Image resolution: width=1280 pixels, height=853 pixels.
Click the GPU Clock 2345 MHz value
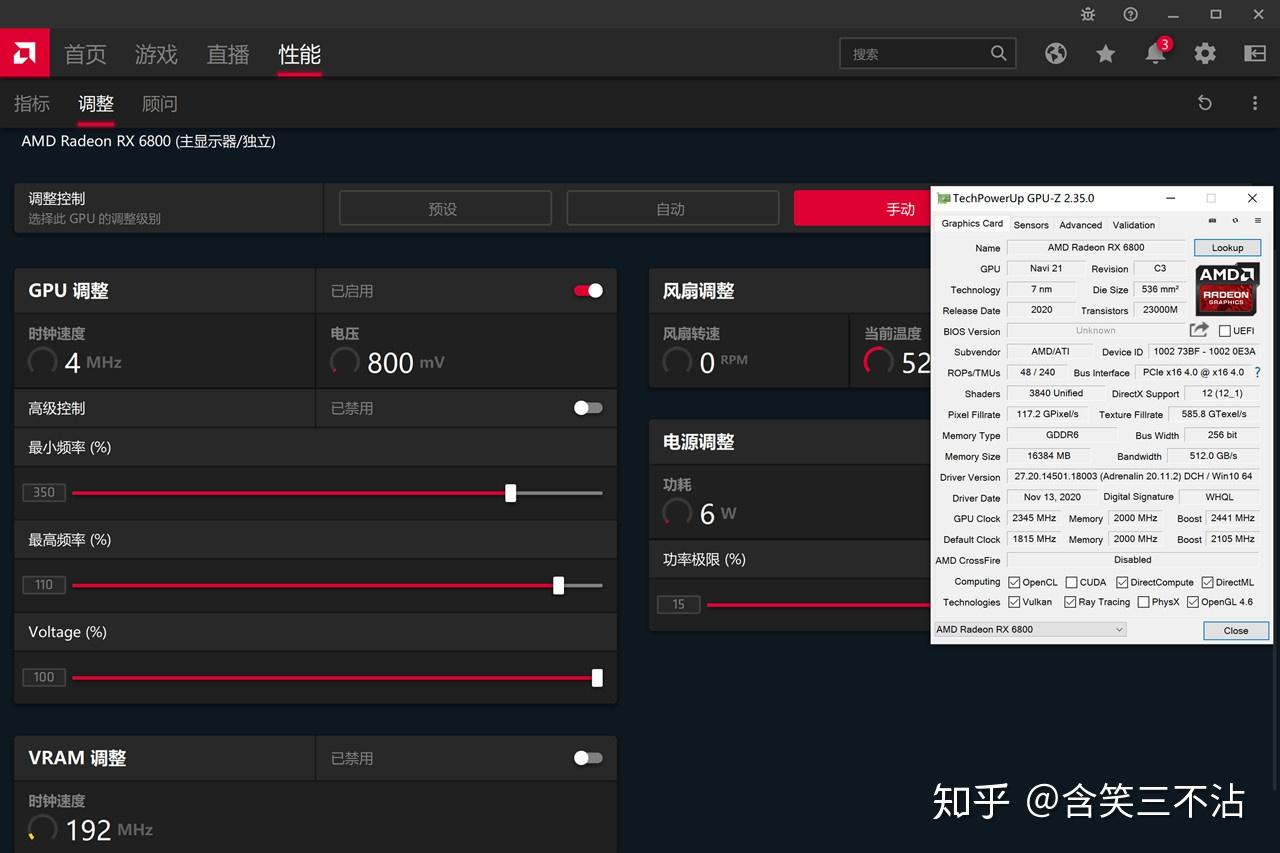[1034, 518]
